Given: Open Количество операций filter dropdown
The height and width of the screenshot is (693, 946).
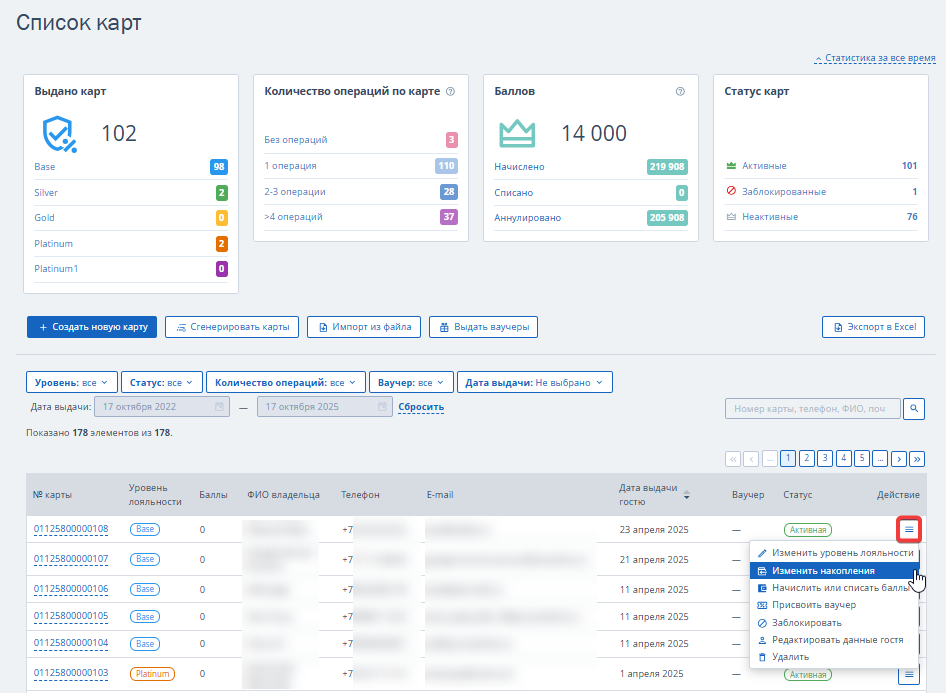Looking at the screenshot, I should click(285, 382).
